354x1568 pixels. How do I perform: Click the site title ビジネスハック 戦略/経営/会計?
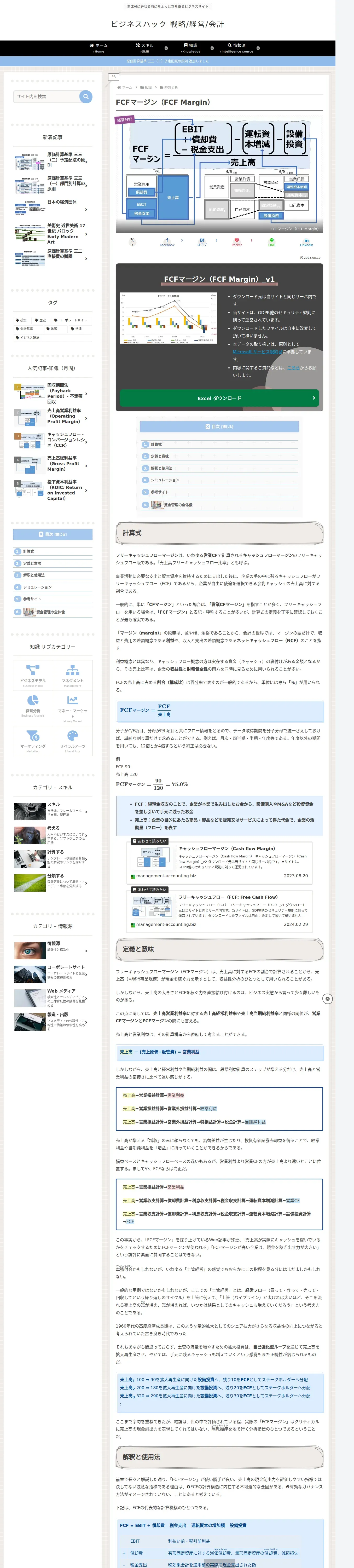pyautogui.click(x=167, y=24)
